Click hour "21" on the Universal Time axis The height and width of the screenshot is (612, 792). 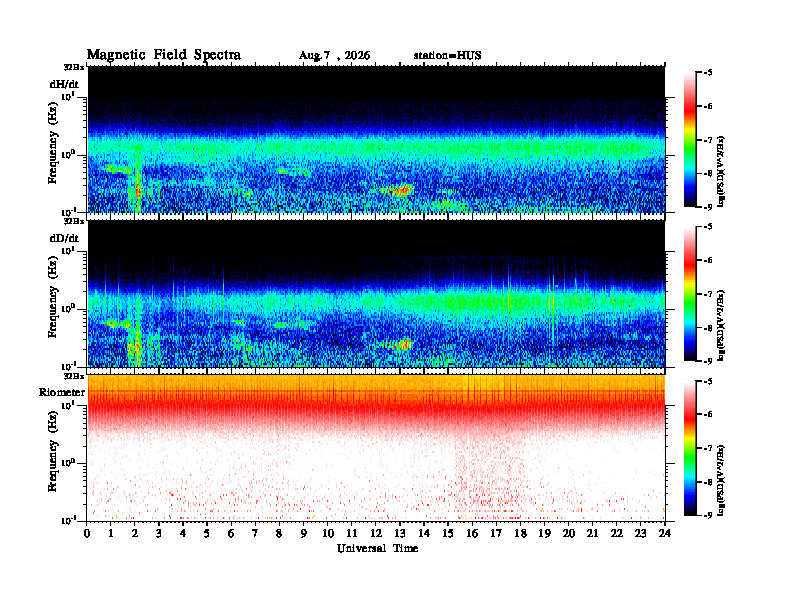tap(592, 533)
